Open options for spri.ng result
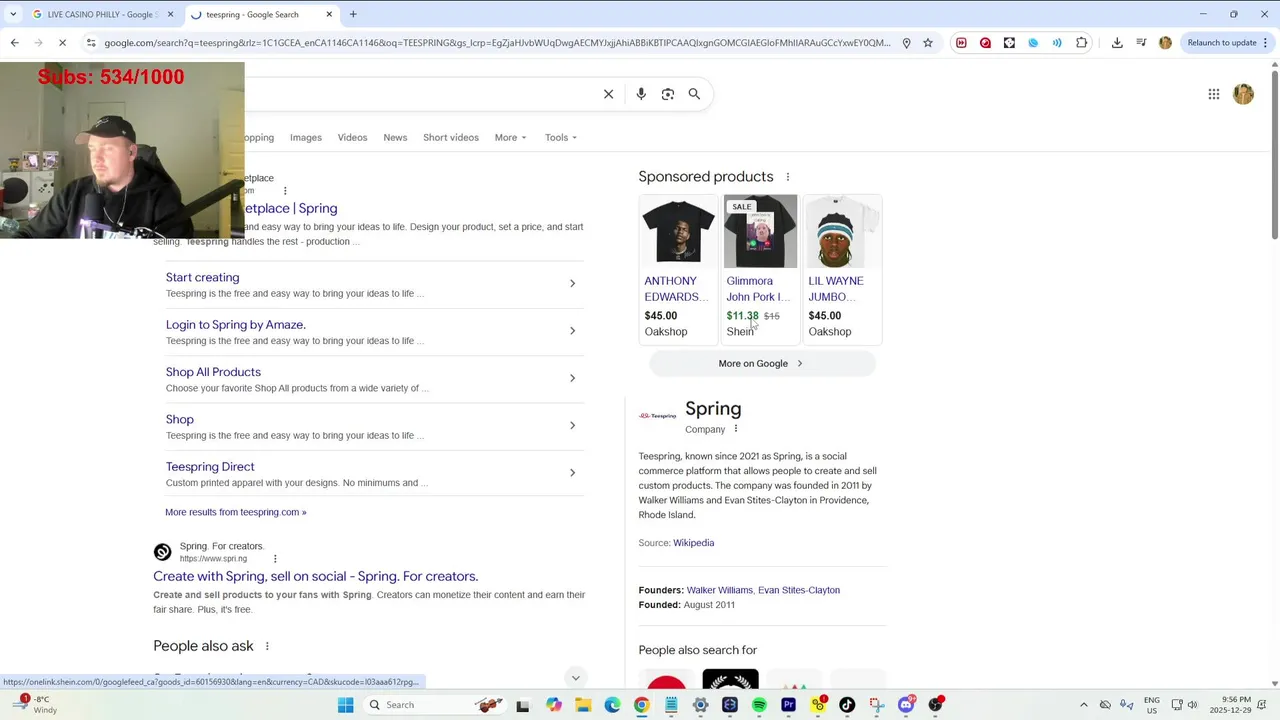This screenshot has width=1280, height=720. point(275,559)
